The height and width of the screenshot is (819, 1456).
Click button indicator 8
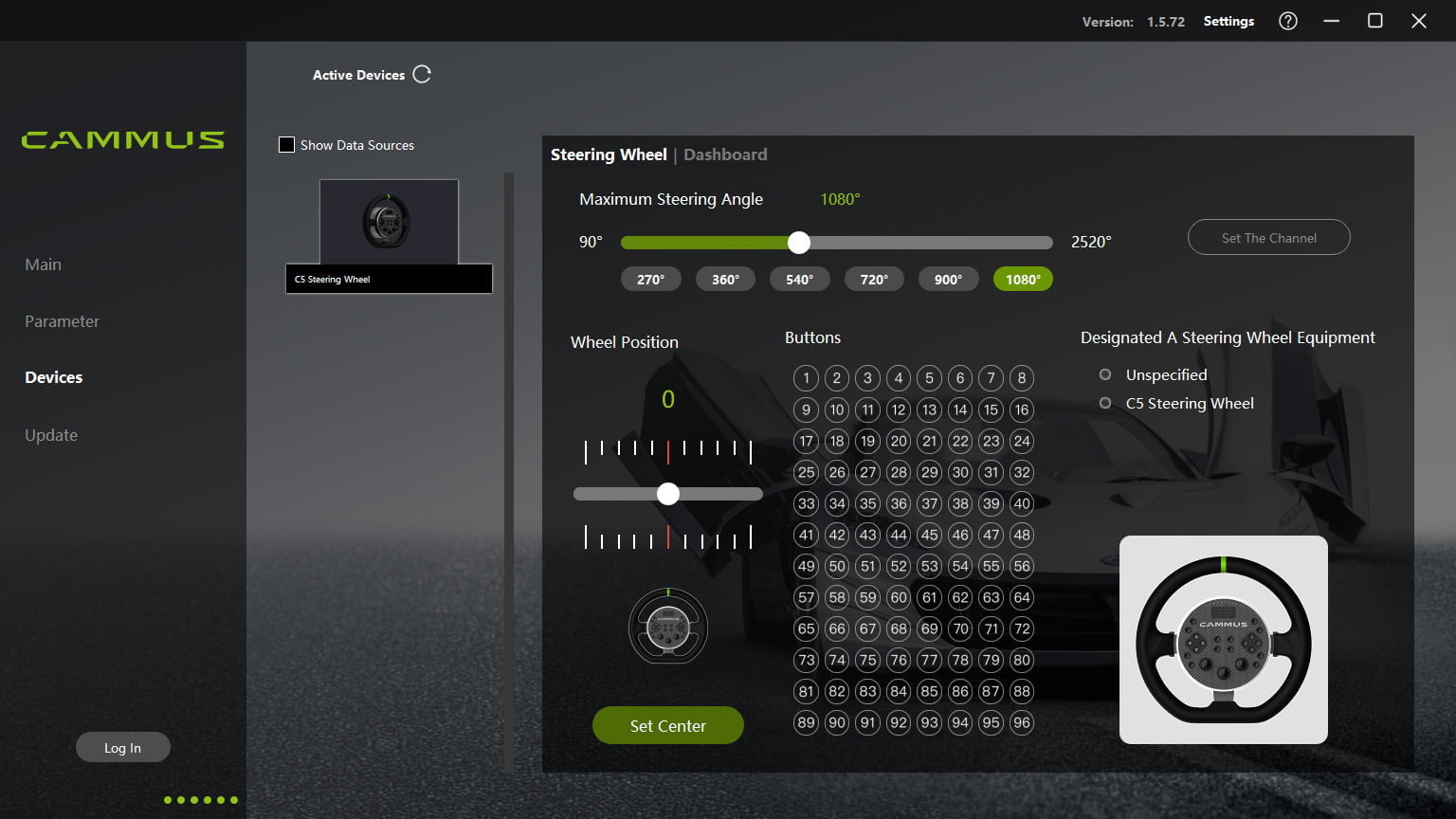(1021, 378)
